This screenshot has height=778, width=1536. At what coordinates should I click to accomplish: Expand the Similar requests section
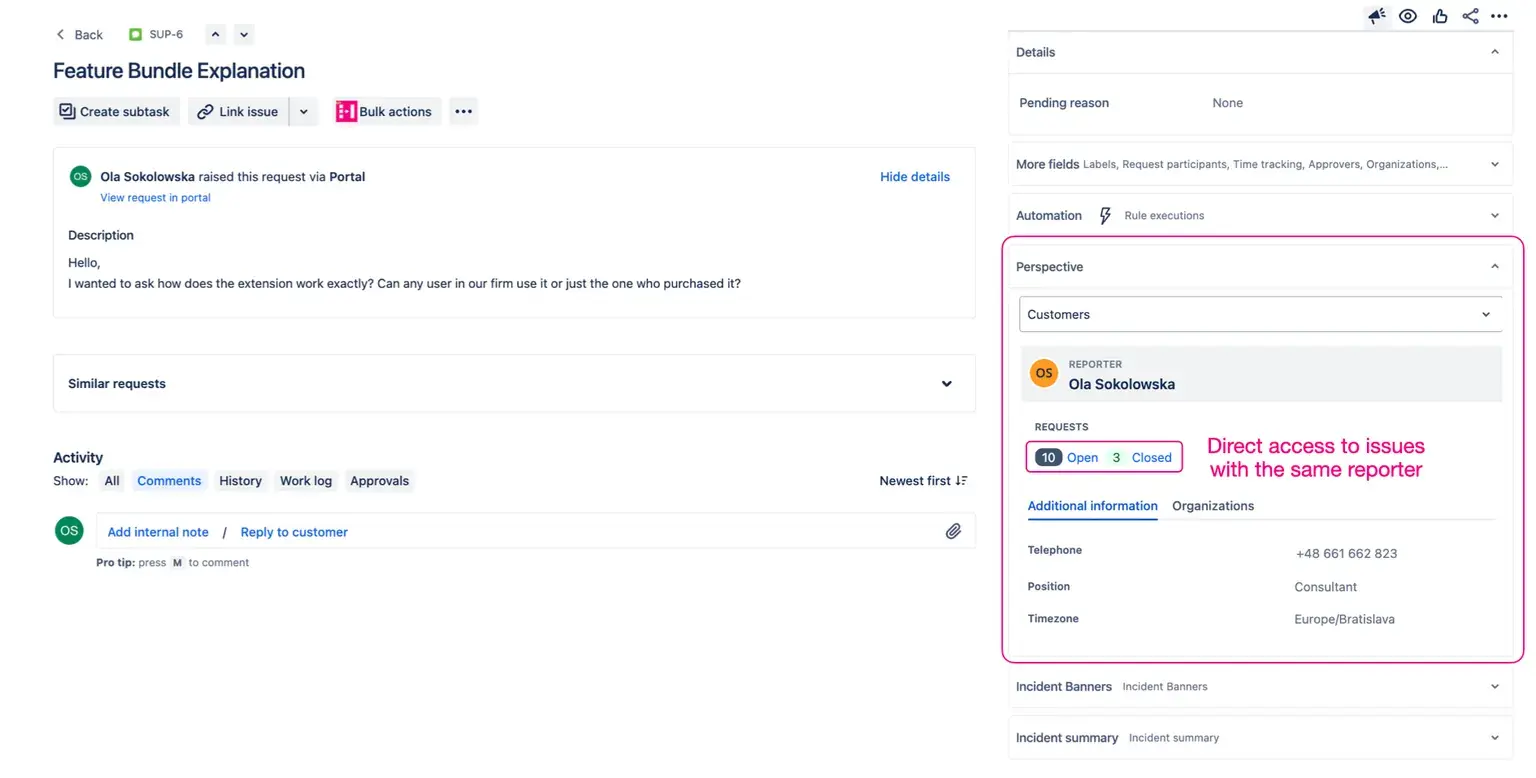tap(946, 384)
